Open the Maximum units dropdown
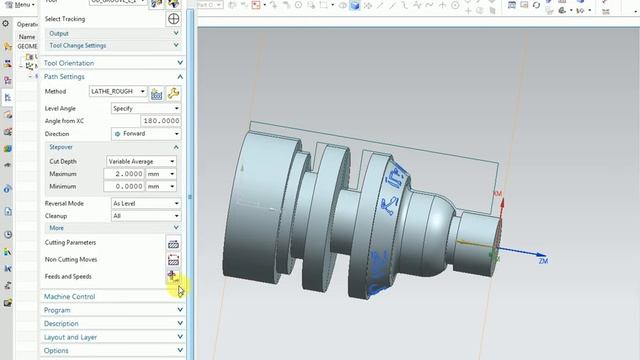This screenshot has height=360, width=640. click(x=161, y=174)
